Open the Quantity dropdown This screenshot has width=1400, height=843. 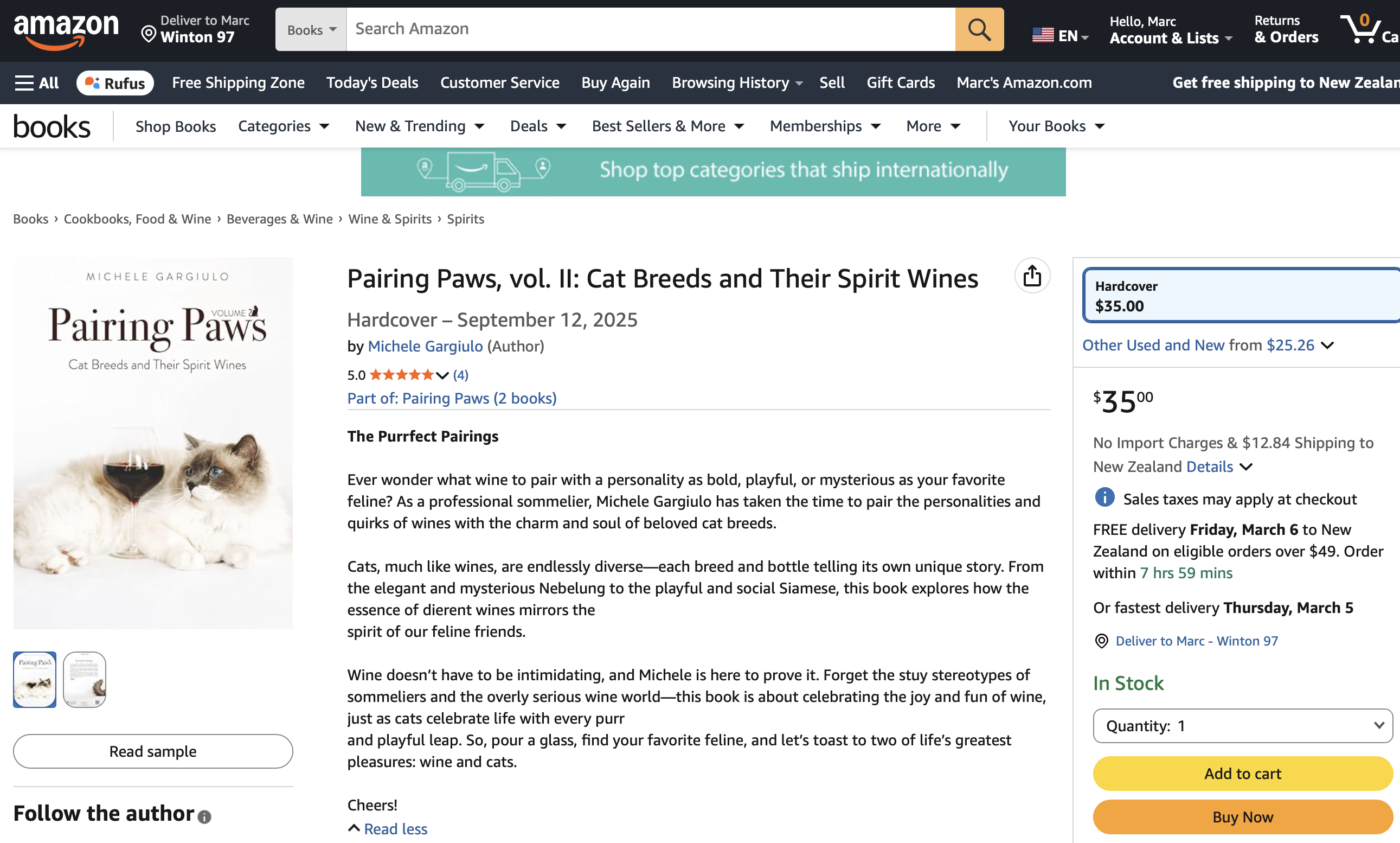pyautogui.click(x=1242, y=725)
